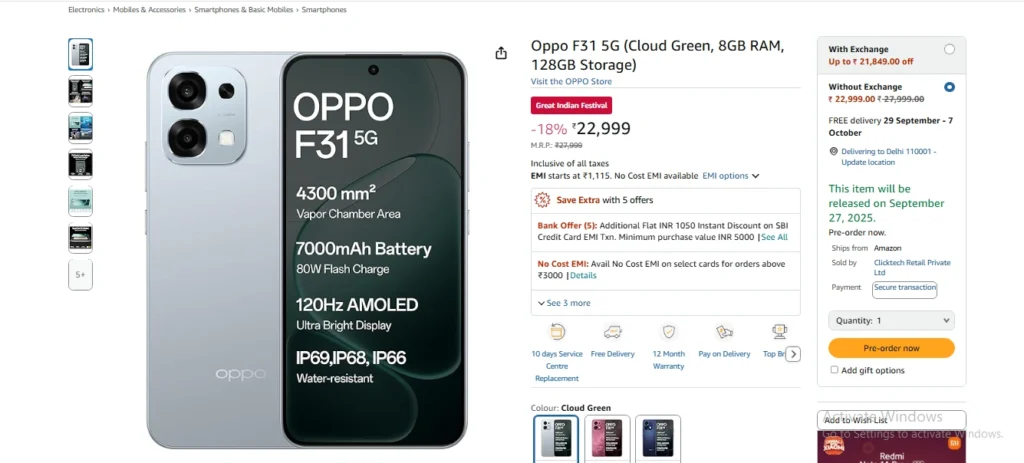Show the 5+ more images thumbnail
1024x463 pixels.
pyautogui.click(x=80, y=275)
